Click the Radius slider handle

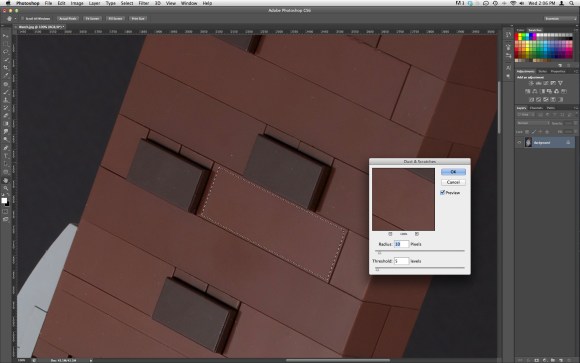coord(379,252)
